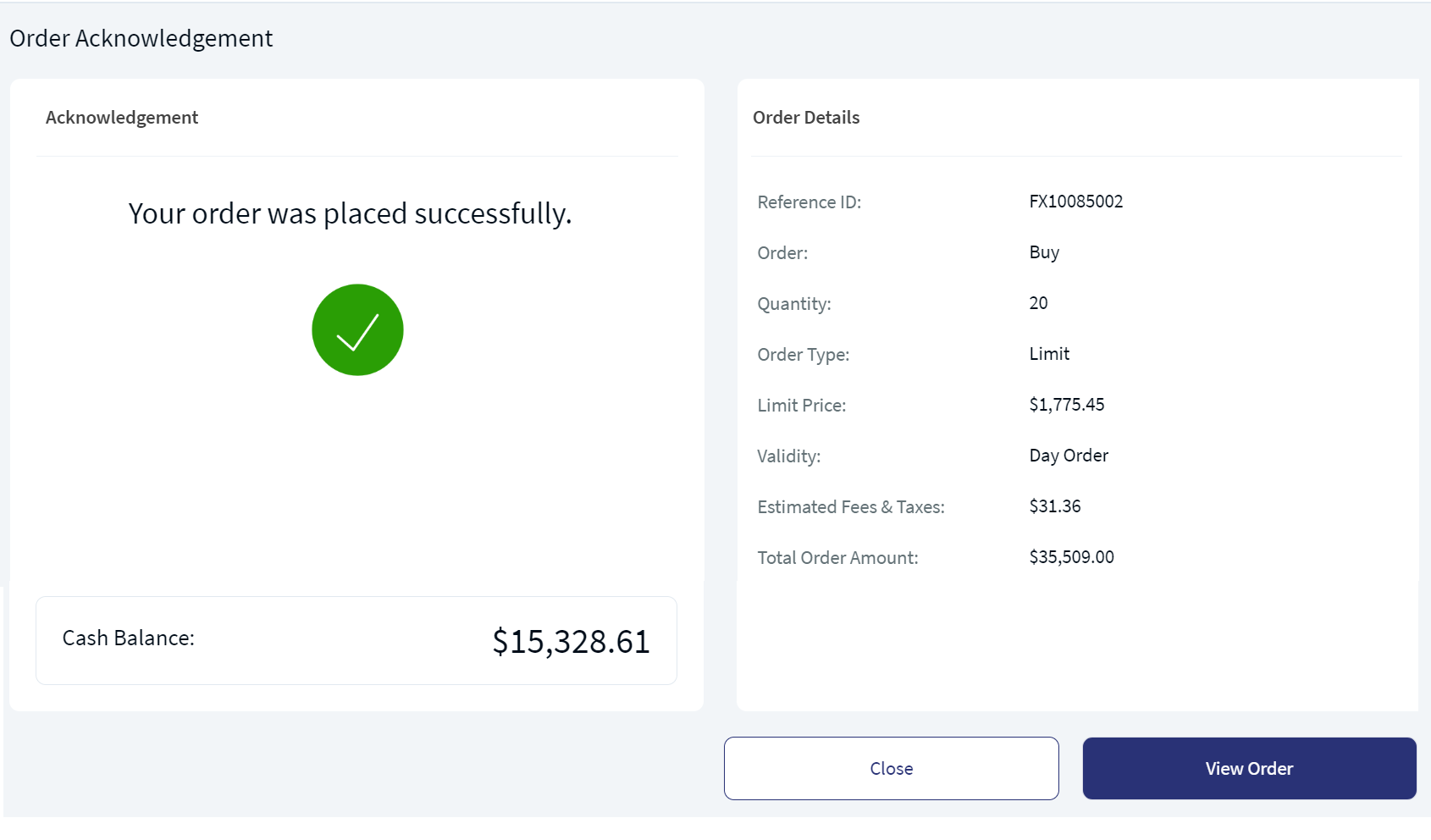Click the Order Acknowledgement page title
The width and height of the screenshot is (1431, 840).
pyautogui.click(x=141, y=38)
